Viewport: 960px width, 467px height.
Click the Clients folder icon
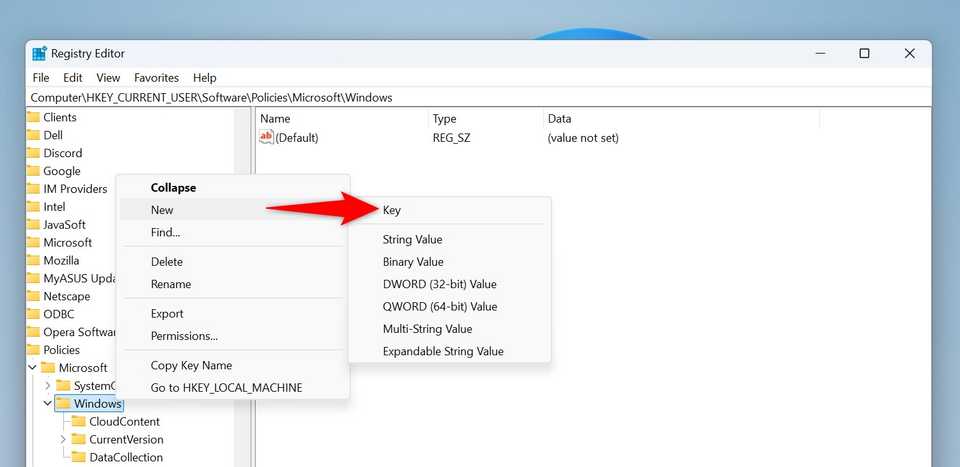click(33, 117)
